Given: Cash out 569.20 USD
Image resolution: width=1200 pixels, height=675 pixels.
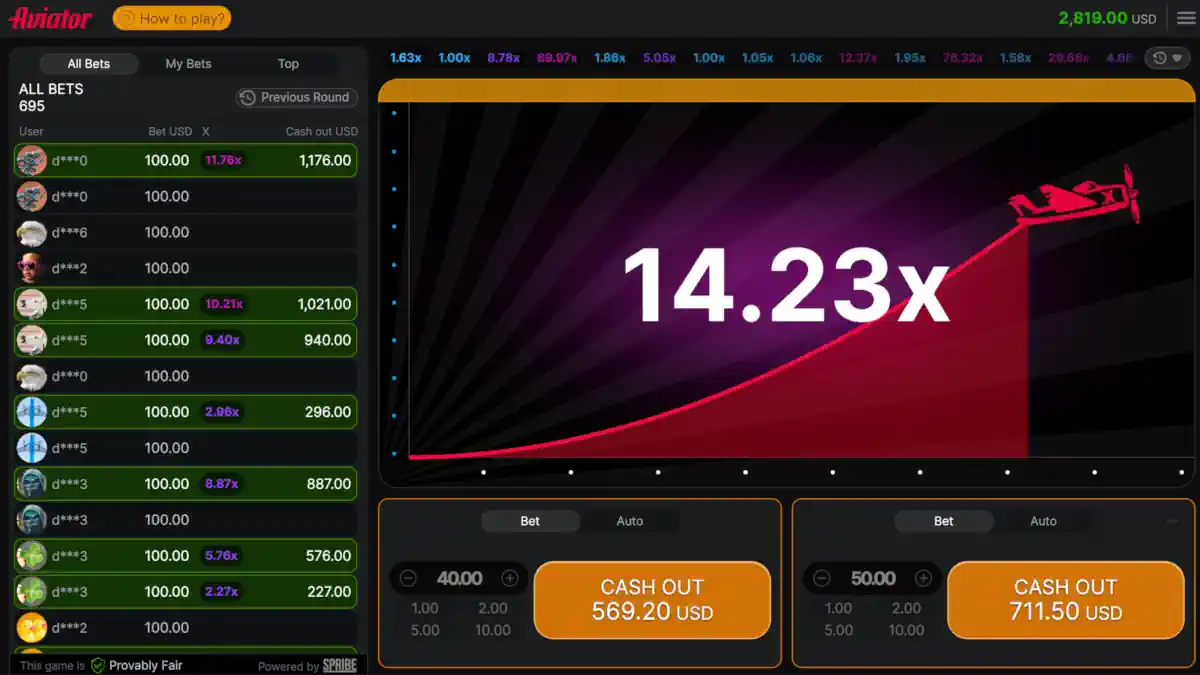Looking at the screenshot, I should point(652,600).
